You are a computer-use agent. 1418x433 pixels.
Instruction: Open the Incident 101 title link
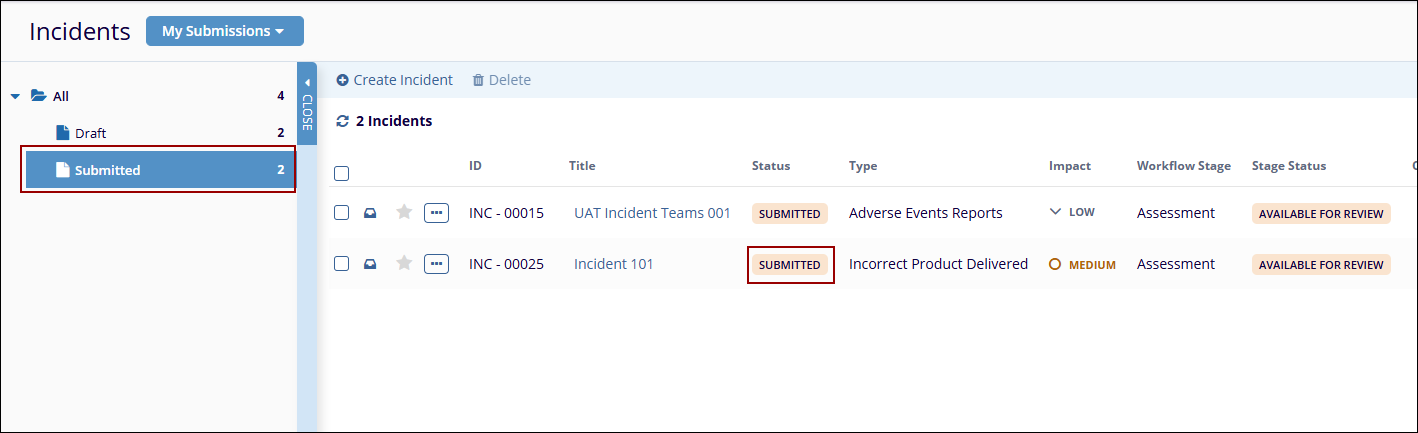[613, 264]
